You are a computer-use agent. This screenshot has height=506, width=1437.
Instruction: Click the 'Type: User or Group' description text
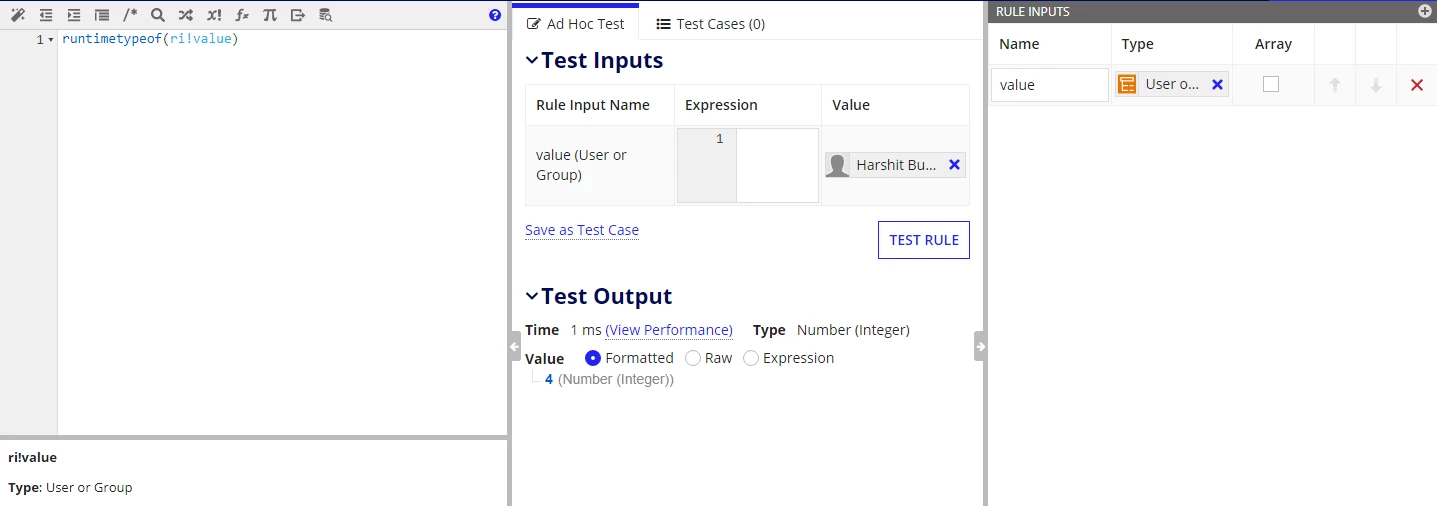[x=70, y=488]
